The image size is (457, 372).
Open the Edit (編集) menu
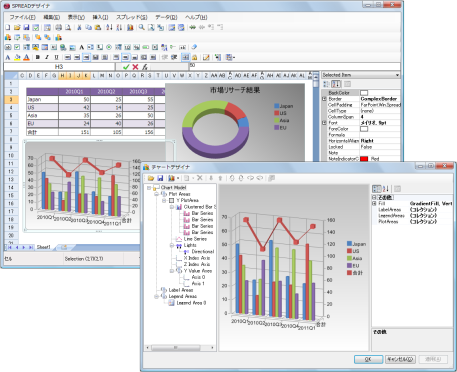pyautogui.click(x=52, y=17)
